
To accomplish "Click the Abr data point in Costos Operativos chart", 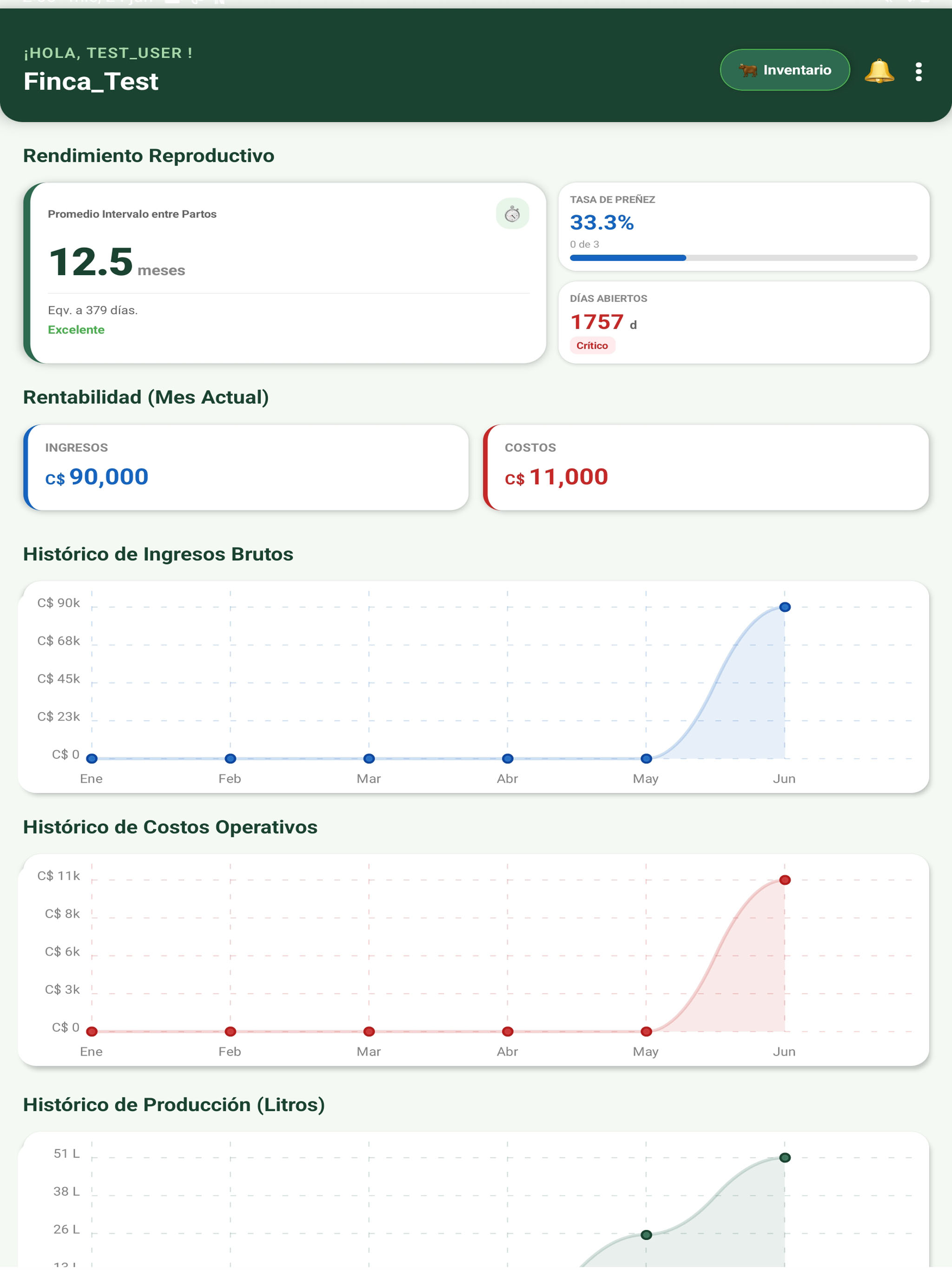I will tap(508, 1032).
